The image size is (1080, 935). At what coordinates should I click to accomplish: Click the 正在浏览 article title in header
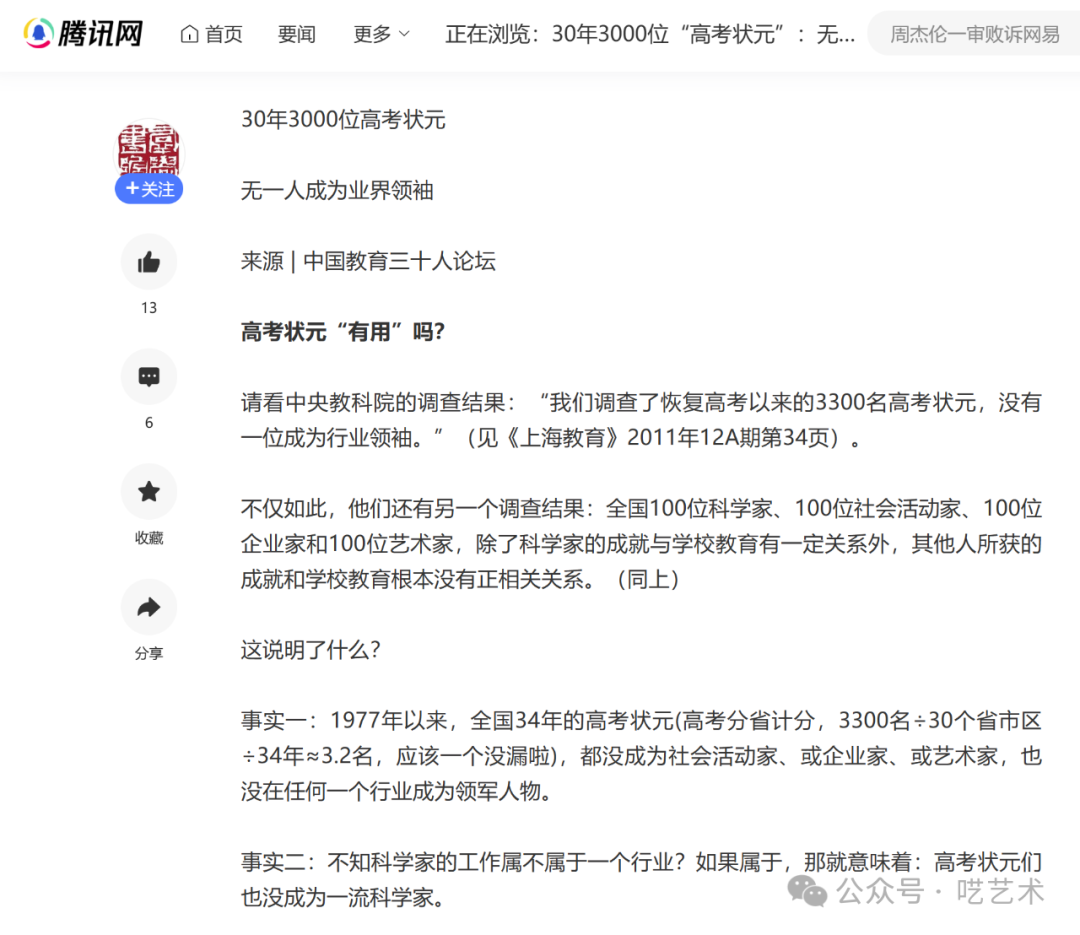coord(650,34)
